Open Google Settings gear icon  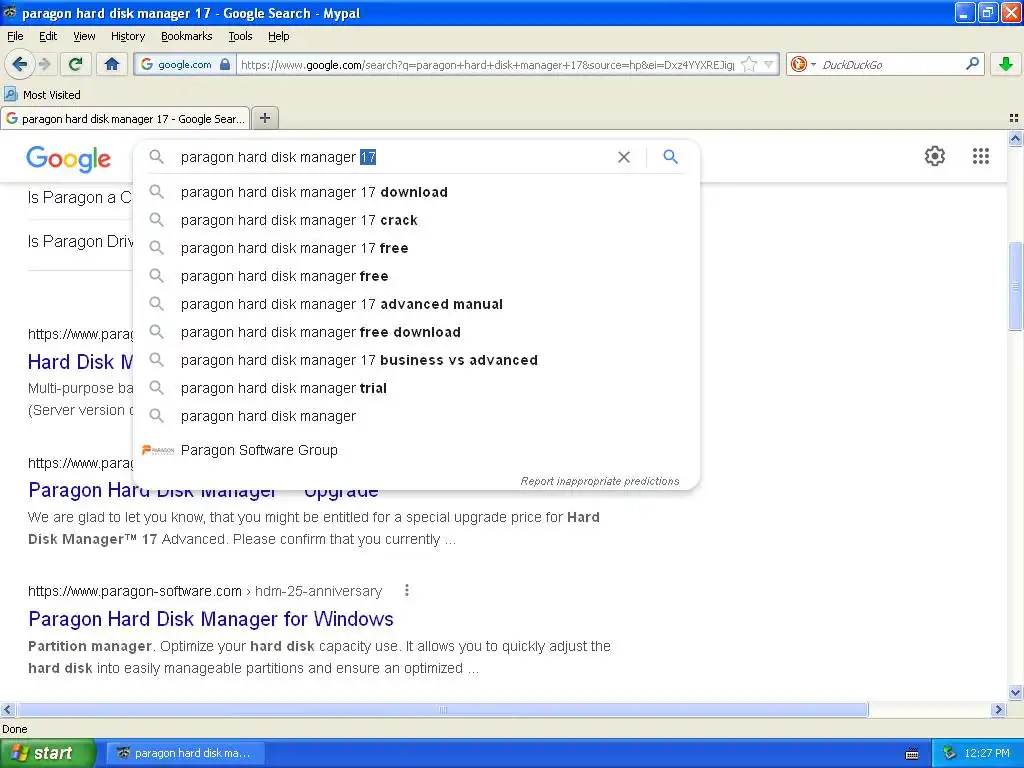coord(935,156)
